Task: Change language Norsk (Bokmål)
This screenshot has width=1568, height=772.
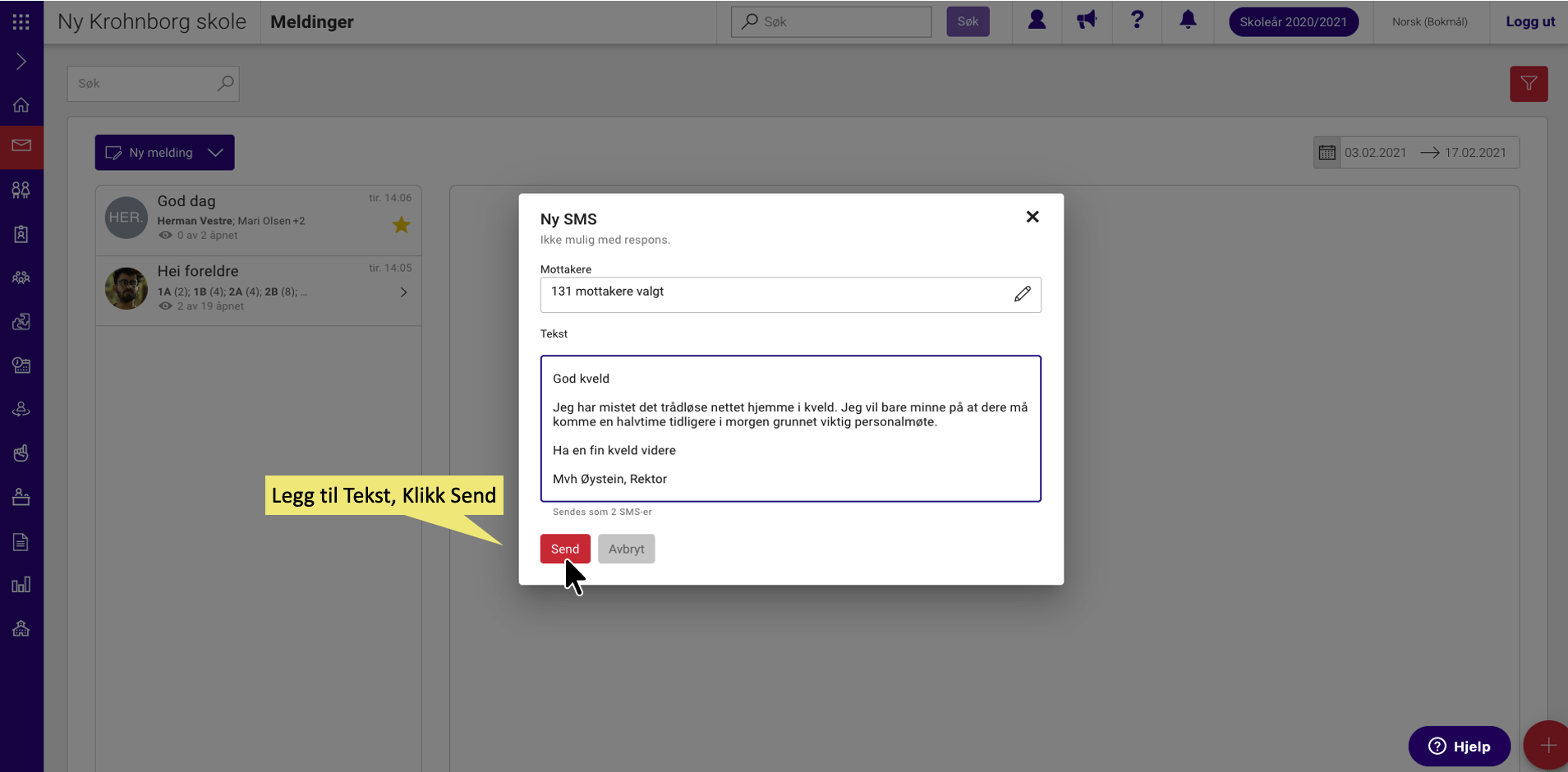Action: pyautogui.click(x=1429, y=22)
